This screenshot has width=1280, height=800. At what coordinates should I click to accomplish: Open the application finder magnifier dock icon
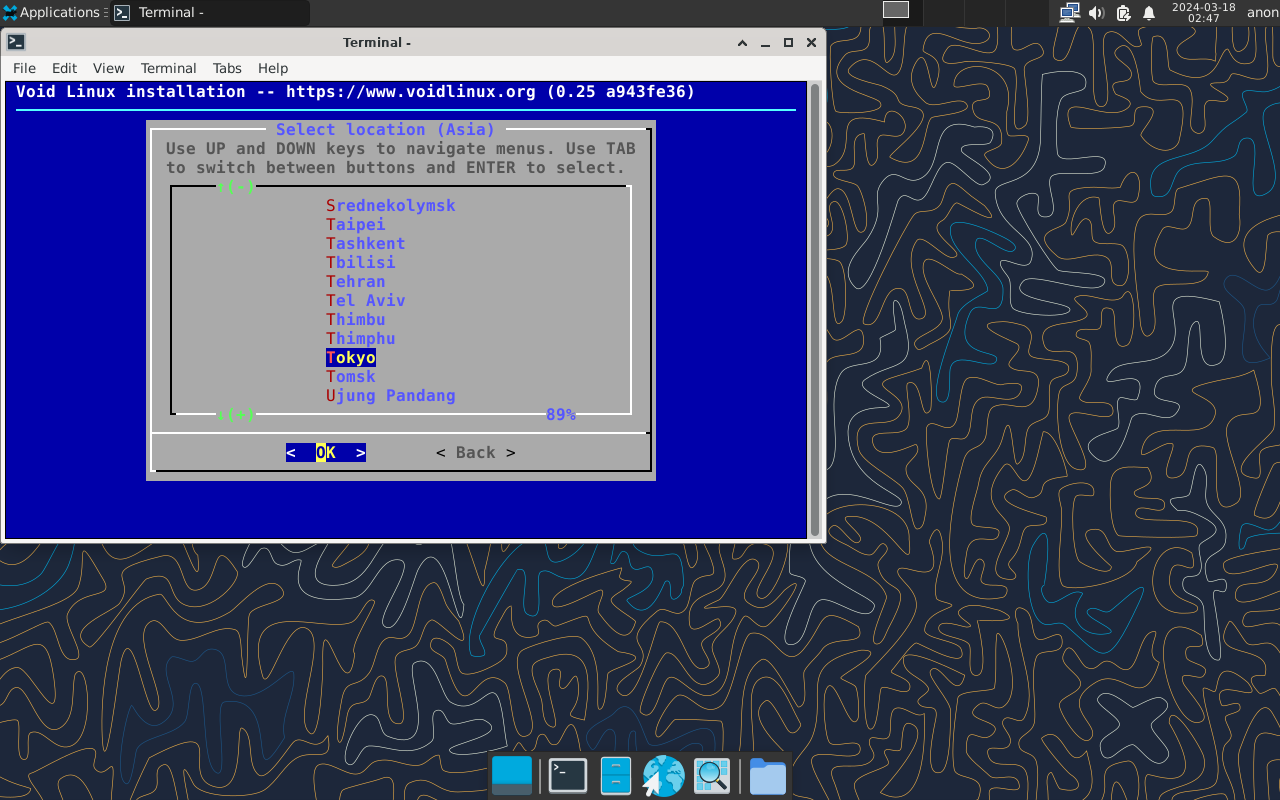pos(712,776)
